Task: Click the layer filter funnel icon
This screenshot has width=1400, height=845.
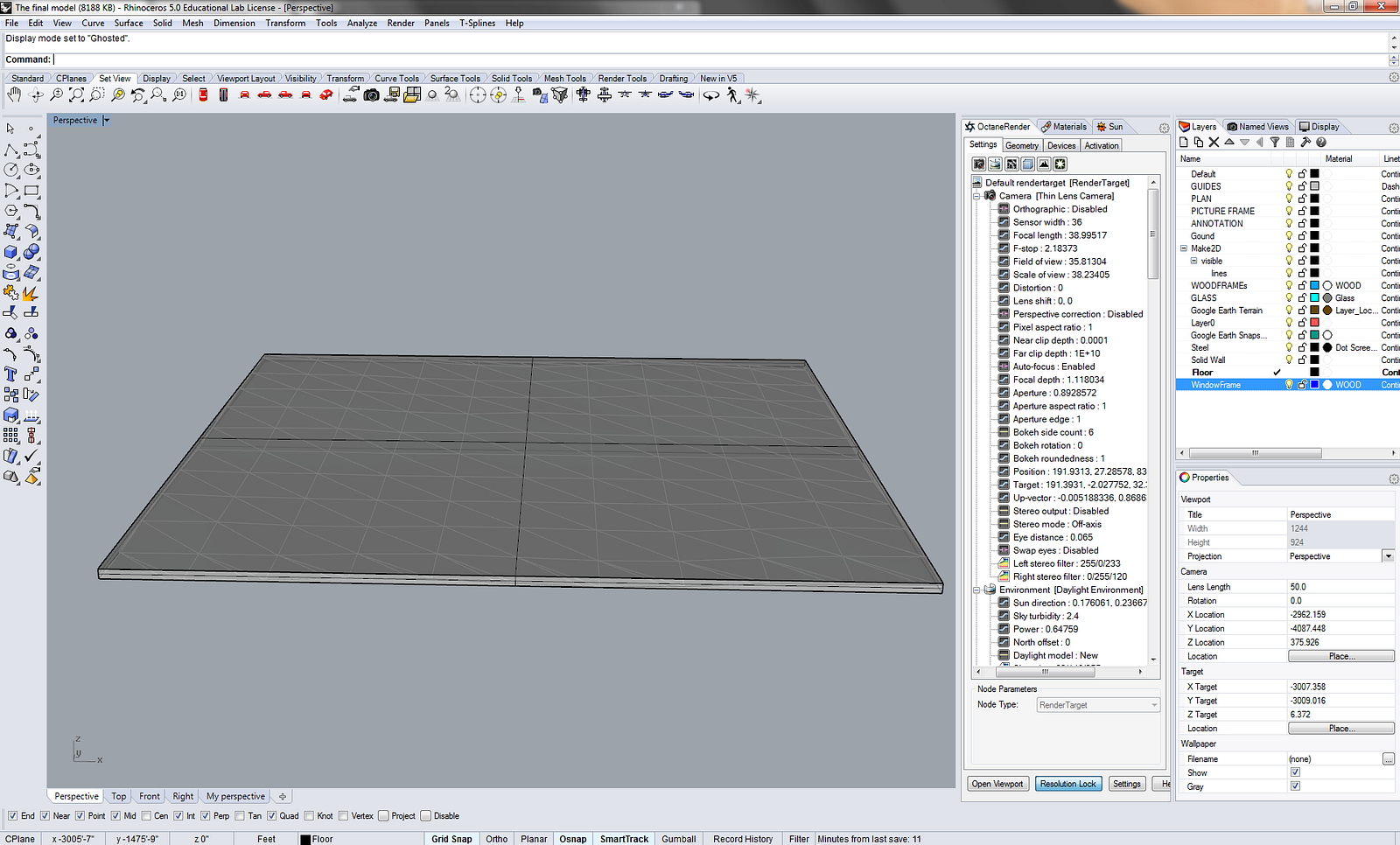Action: click(1275, 142)
